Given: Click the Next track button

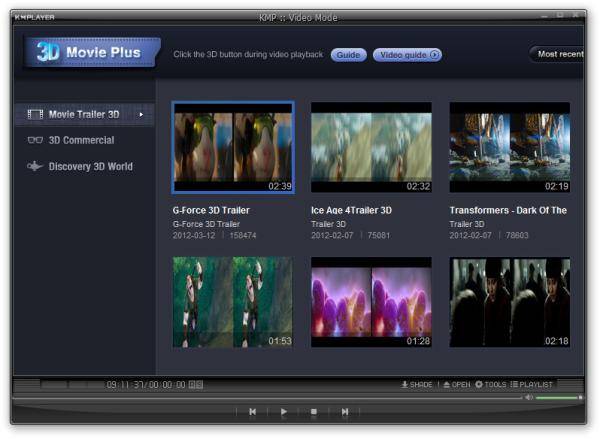Looking at the screenshot, I should click(x=345, y=411).
